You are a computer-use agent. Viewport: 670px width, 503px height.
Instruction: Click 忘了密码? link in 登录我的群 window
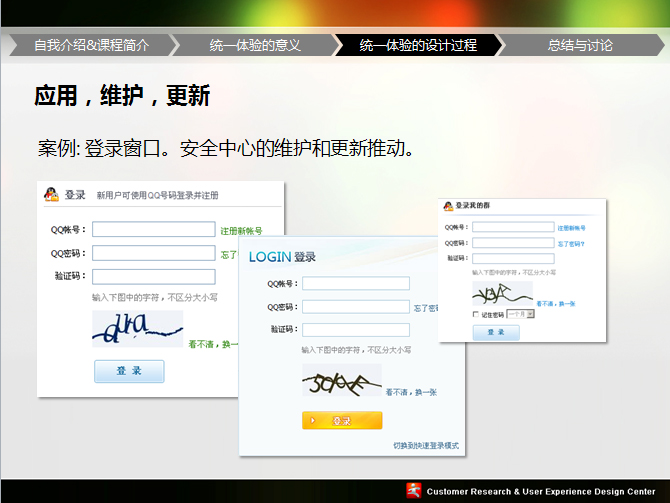[x=571, y=244]
